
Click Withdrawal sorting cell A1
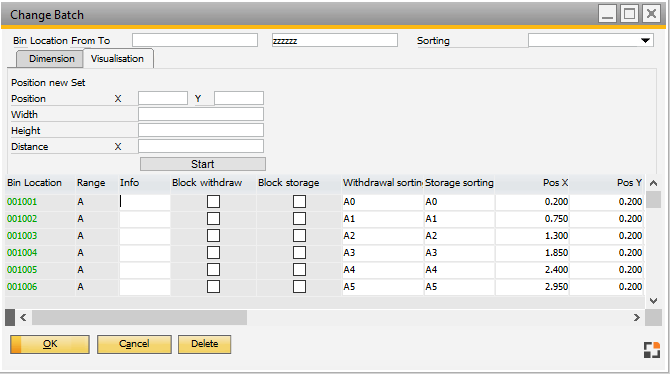pos(383,219)
